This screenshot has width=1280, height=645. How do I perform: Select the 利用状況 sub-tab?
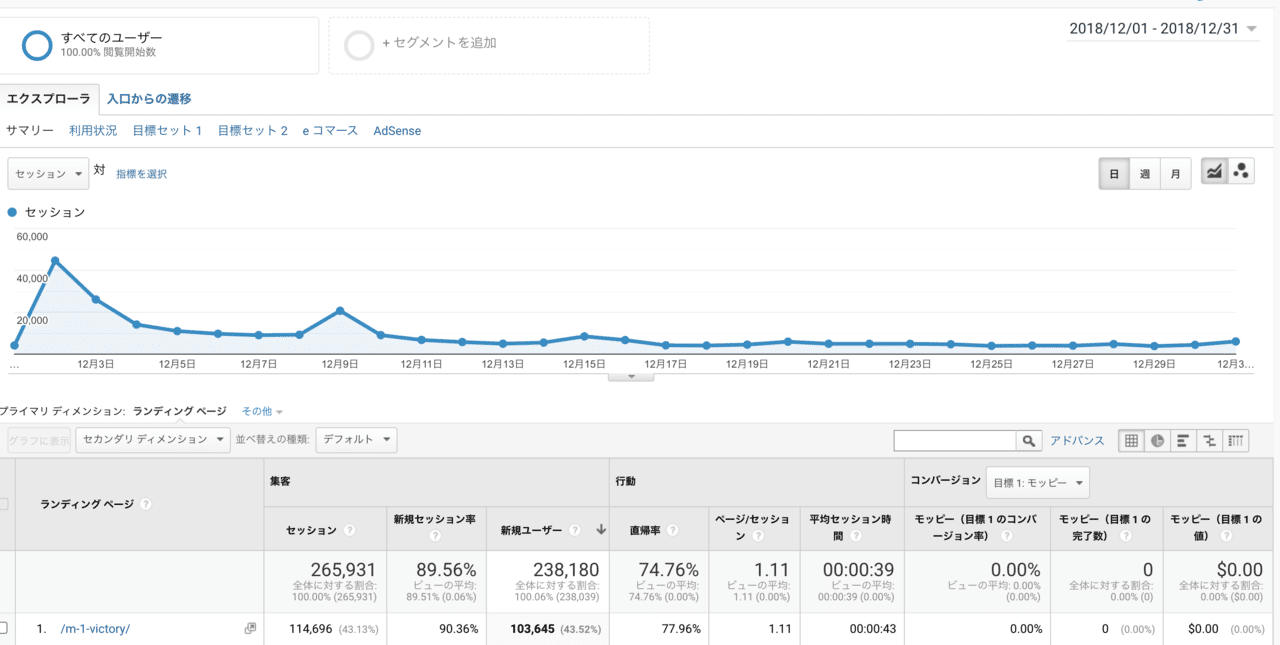[x=93, y=131]
